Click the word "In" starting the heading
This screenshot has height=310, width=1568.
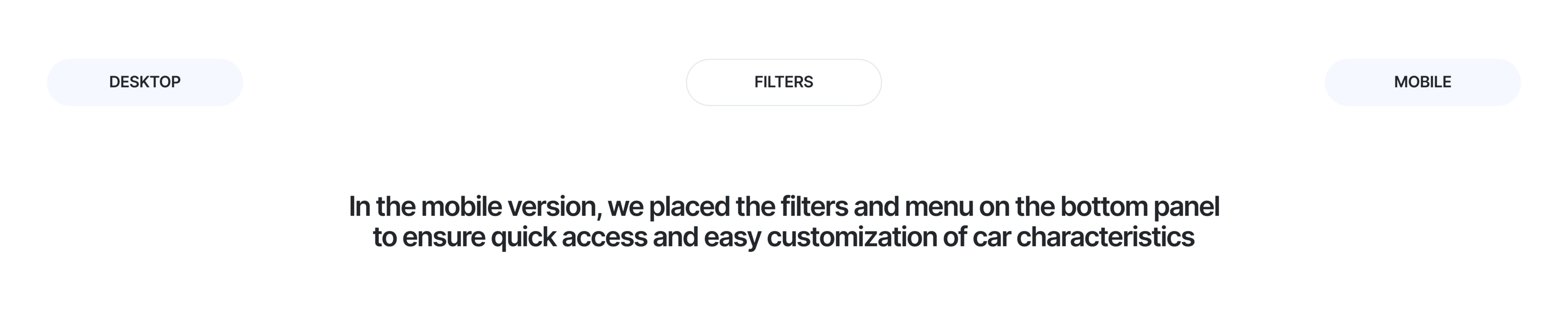tap(359, 207)
